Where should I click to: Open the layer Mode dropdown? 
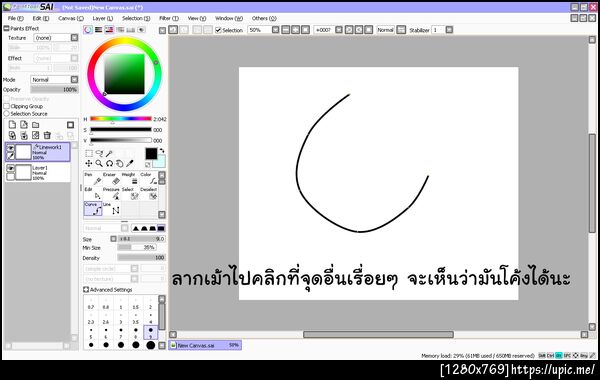pyautogui.click(x=74, y=80)
